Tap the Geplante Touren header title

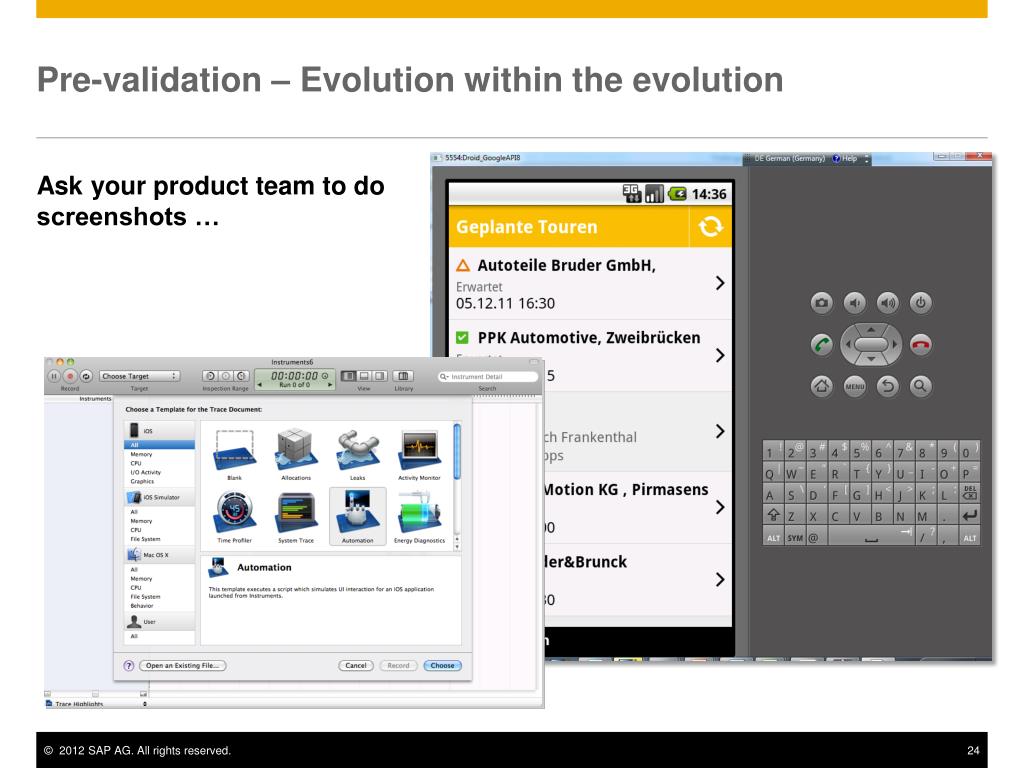pos(526,227)
